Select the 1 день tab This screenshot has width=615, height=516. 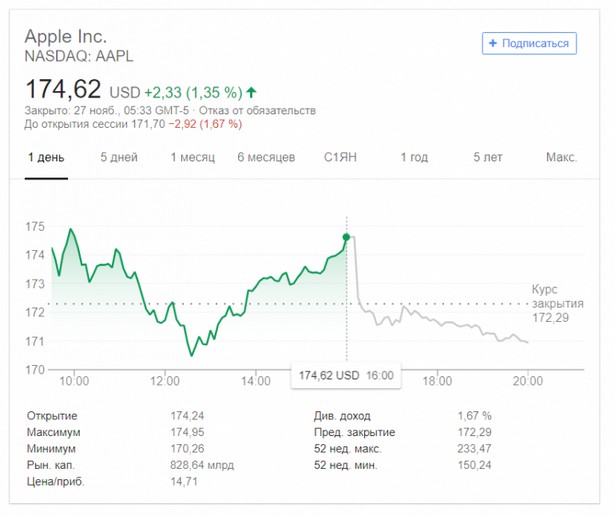[x=46, y=158]
